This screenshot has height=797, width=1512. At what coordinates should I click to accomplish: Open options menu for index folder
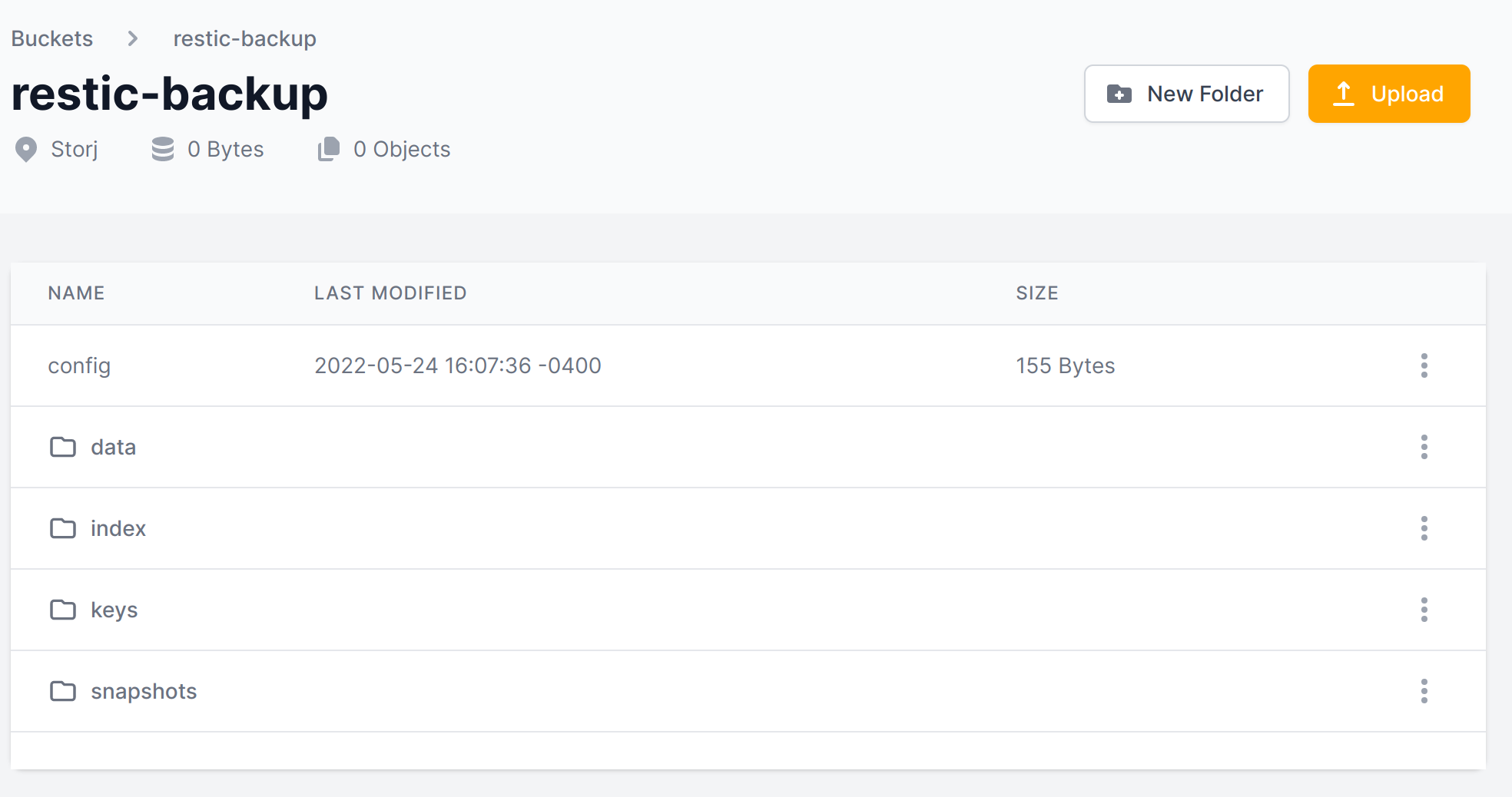1424,528
